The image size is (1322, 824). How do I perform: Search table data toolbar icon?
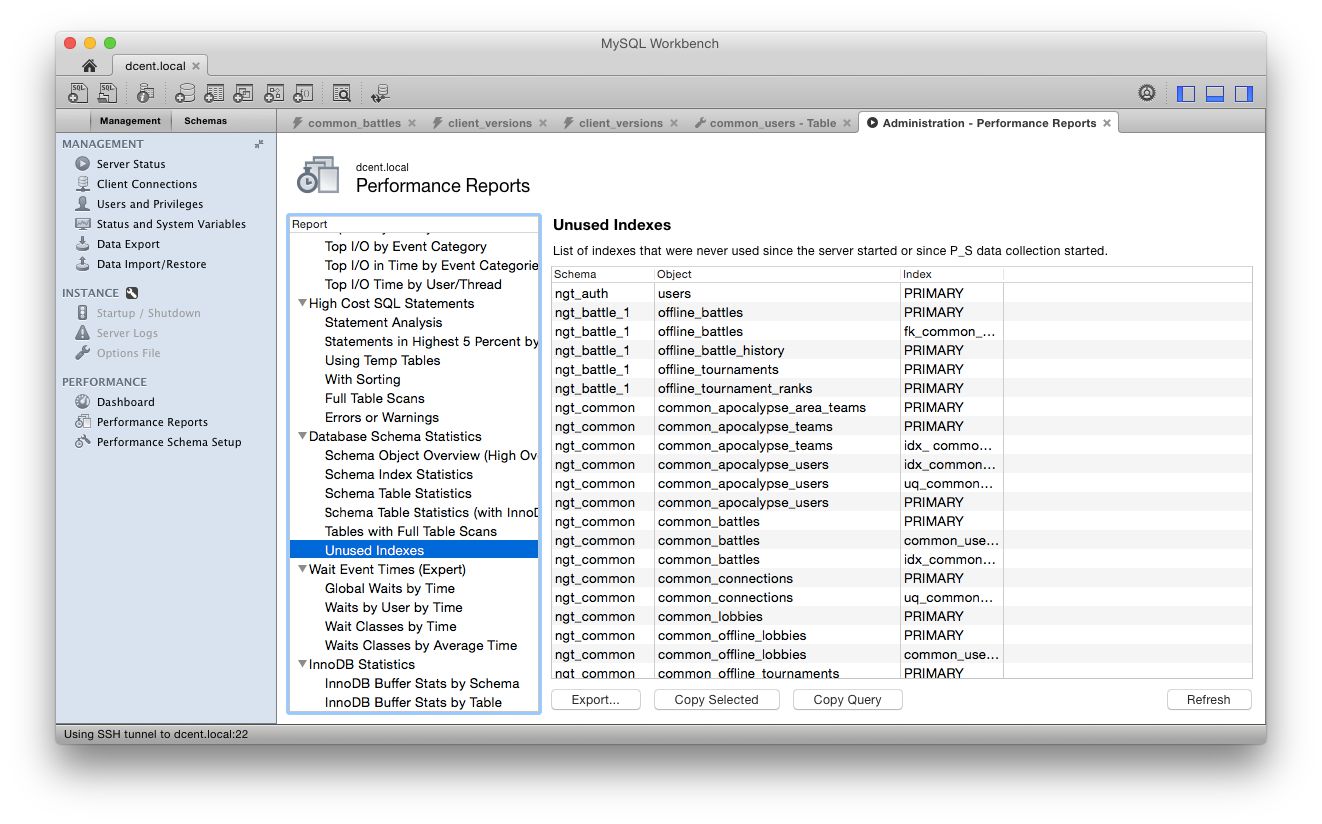pyautogui.click(x=341, y=93)
